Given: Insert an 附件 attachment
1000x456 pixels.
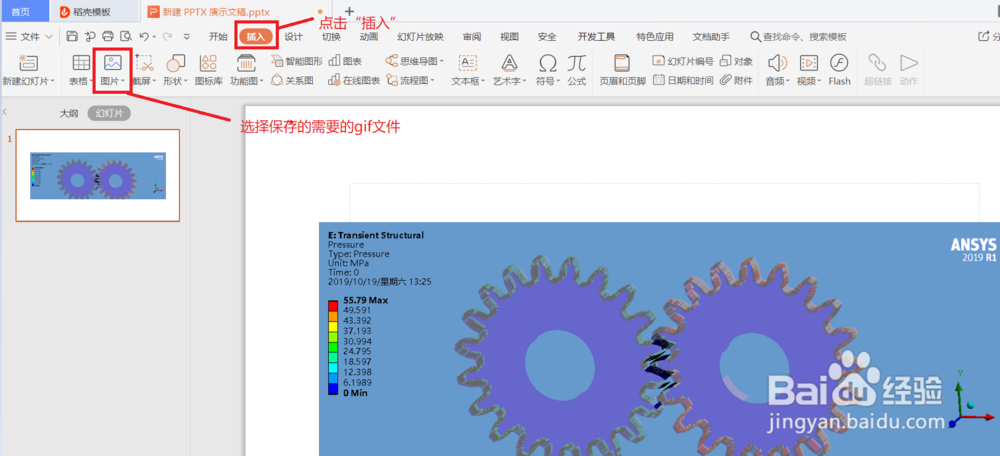Looking at the screenshot, I should click(x=736, y=80).
